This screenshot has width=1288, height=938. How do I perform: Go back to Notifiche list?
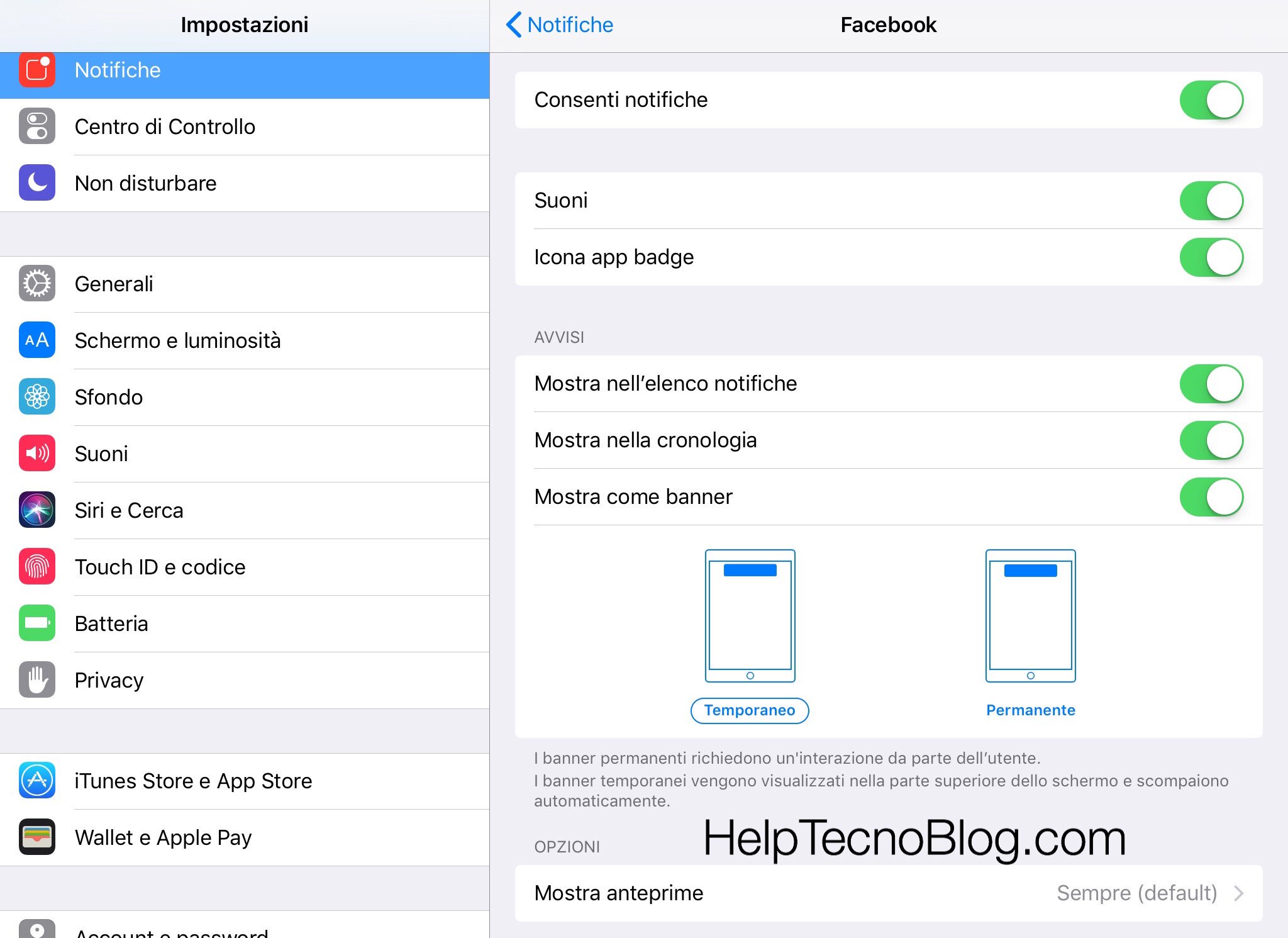[560, 25]
